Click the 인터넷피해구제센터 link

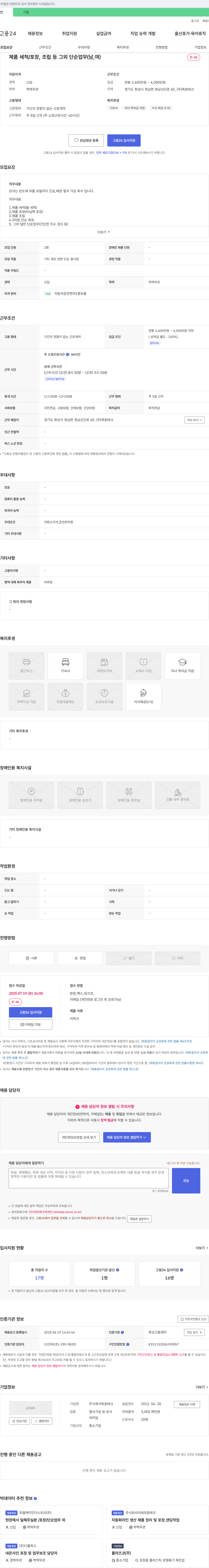55,1212
